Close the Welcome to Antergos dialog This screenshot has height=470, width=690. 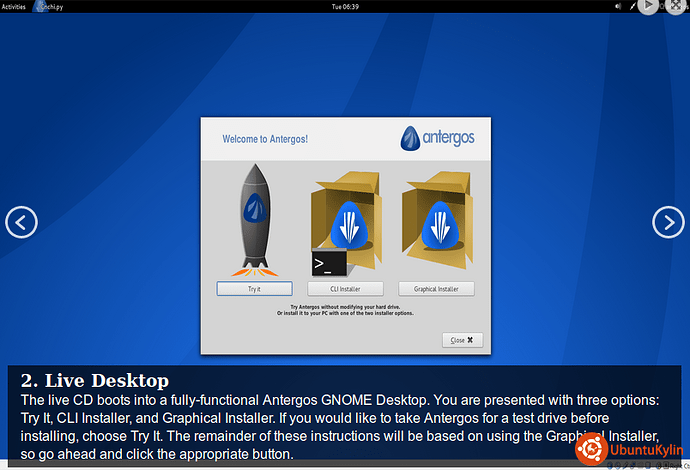[x=463, y=339]
